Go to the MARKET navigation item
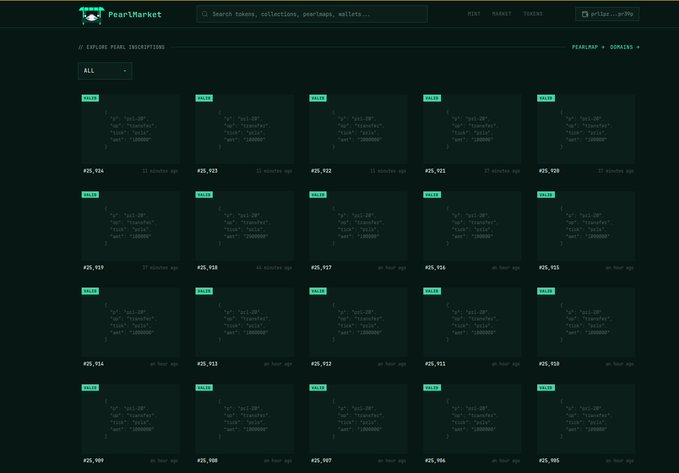 click(x=501, y=14)
